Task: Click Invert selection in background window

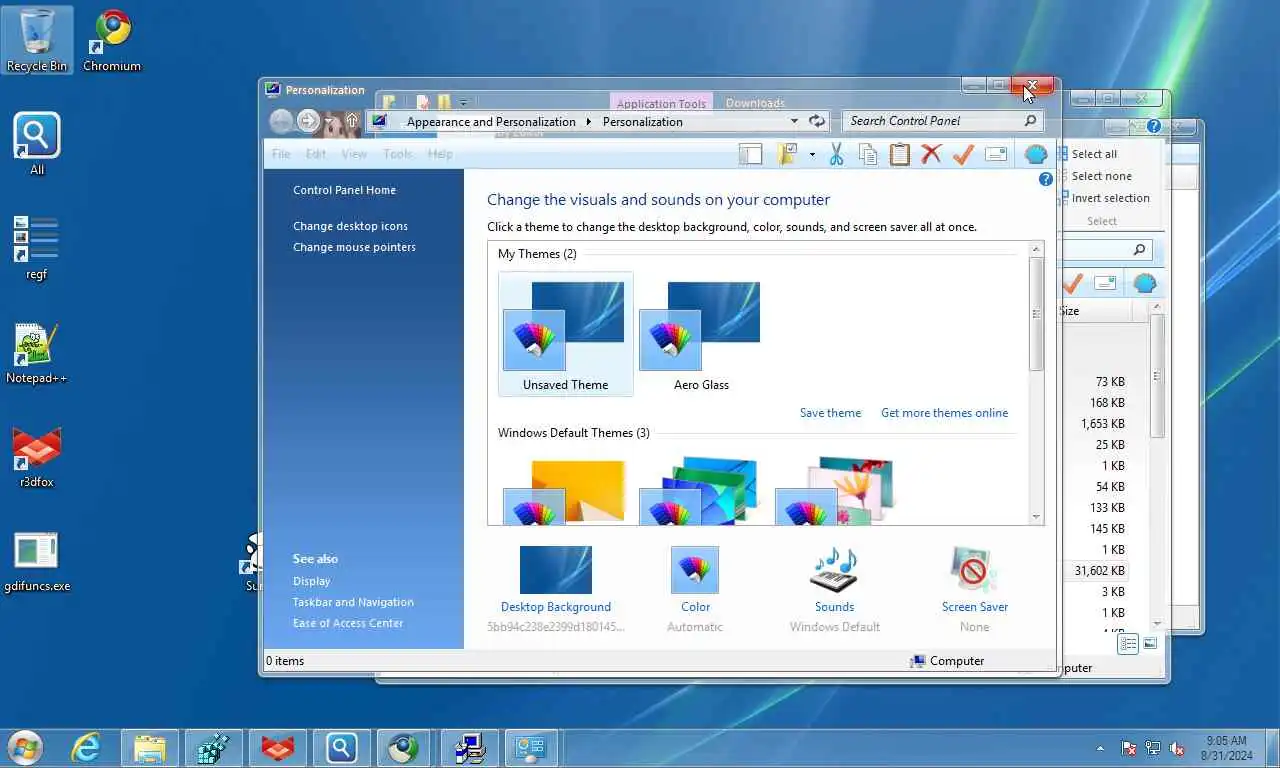Action: pos(1110,198)
